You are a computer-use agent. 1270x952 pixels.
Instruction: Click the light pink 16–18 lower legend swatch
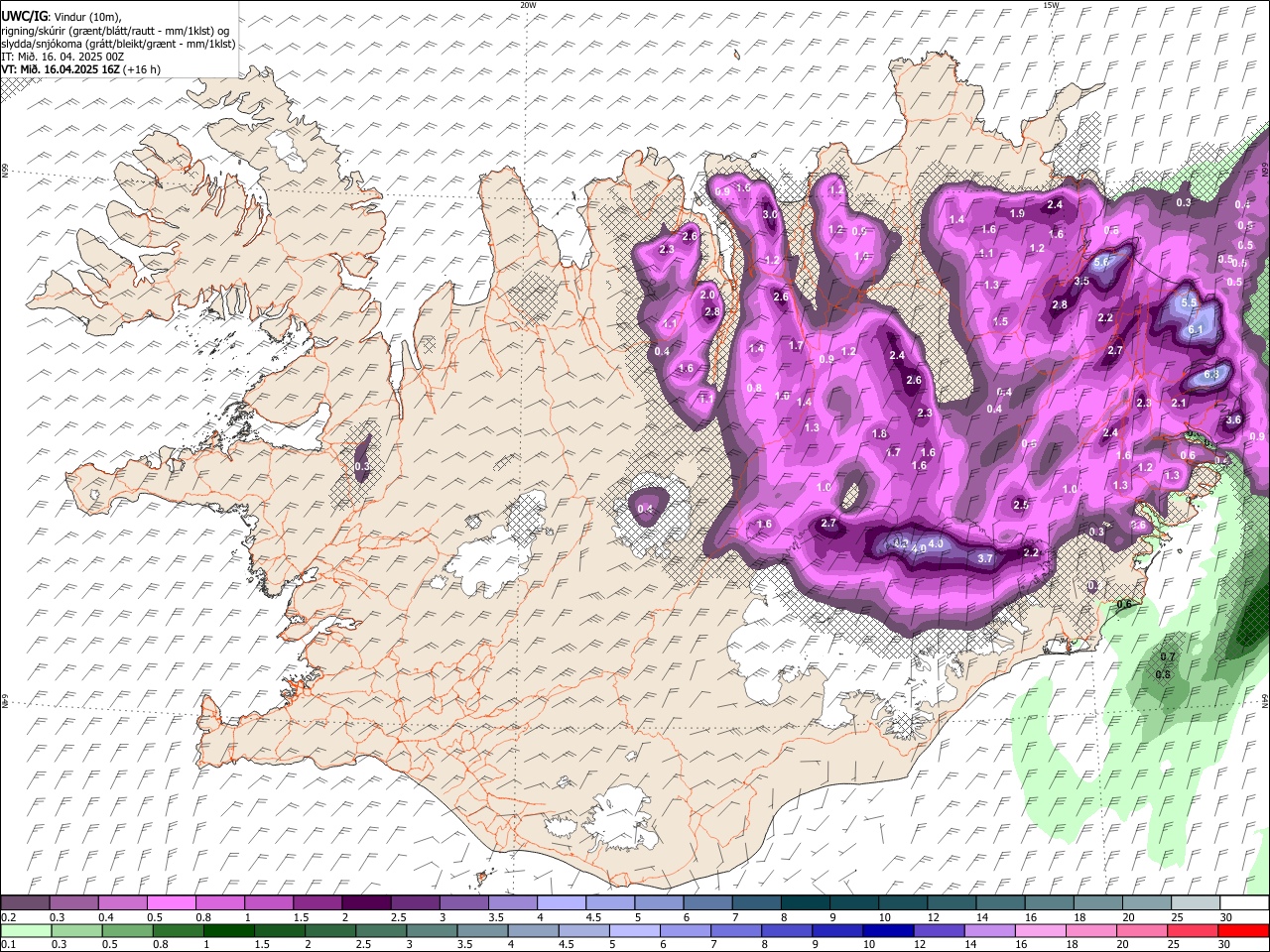pos(1040,930)
